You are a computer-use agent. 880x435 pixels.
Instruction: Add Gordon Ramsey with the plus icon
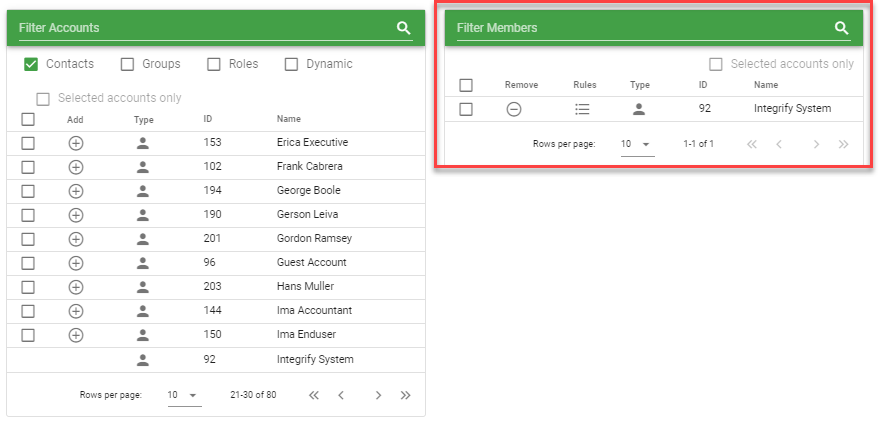[76, 239]
